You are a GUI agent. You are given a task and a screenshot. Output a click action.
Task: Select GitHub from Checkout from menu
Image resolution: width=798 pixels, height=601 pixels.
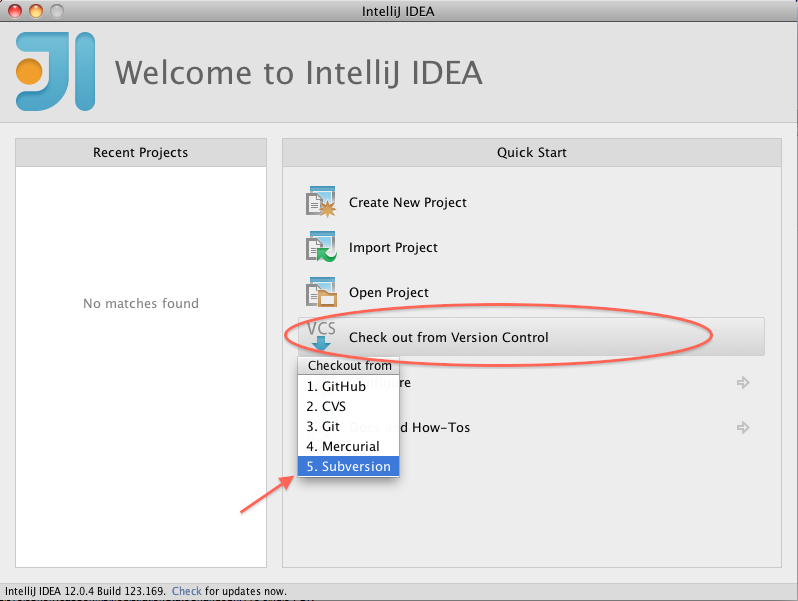tap(349, 386)
